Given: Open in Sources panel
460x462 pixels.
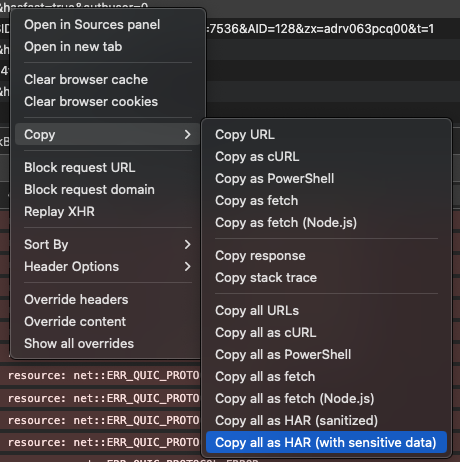Looking at the screenshot, I should pyautogui.click(x=92, y=25).
